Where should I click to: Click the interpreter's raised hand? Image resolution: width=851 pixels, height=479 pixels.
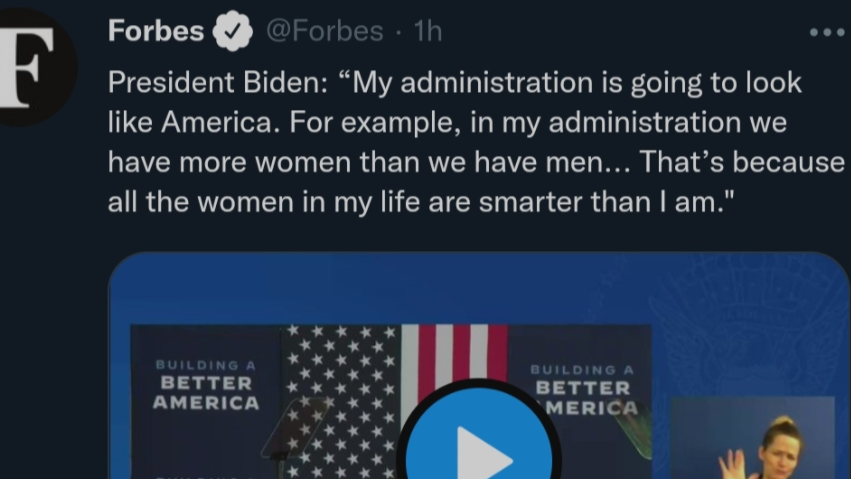735,464
